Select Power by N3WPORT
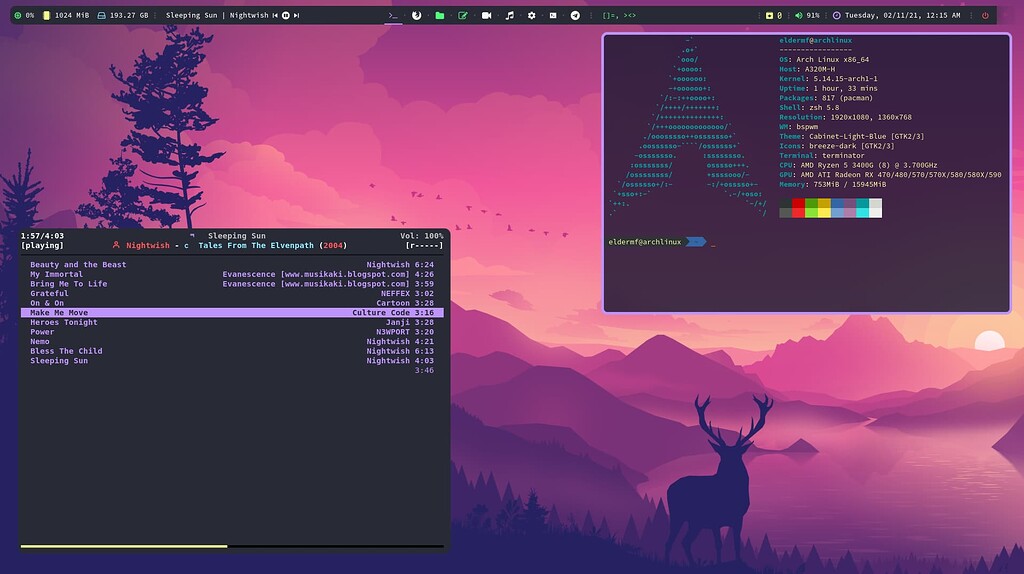 click(232, 332)
